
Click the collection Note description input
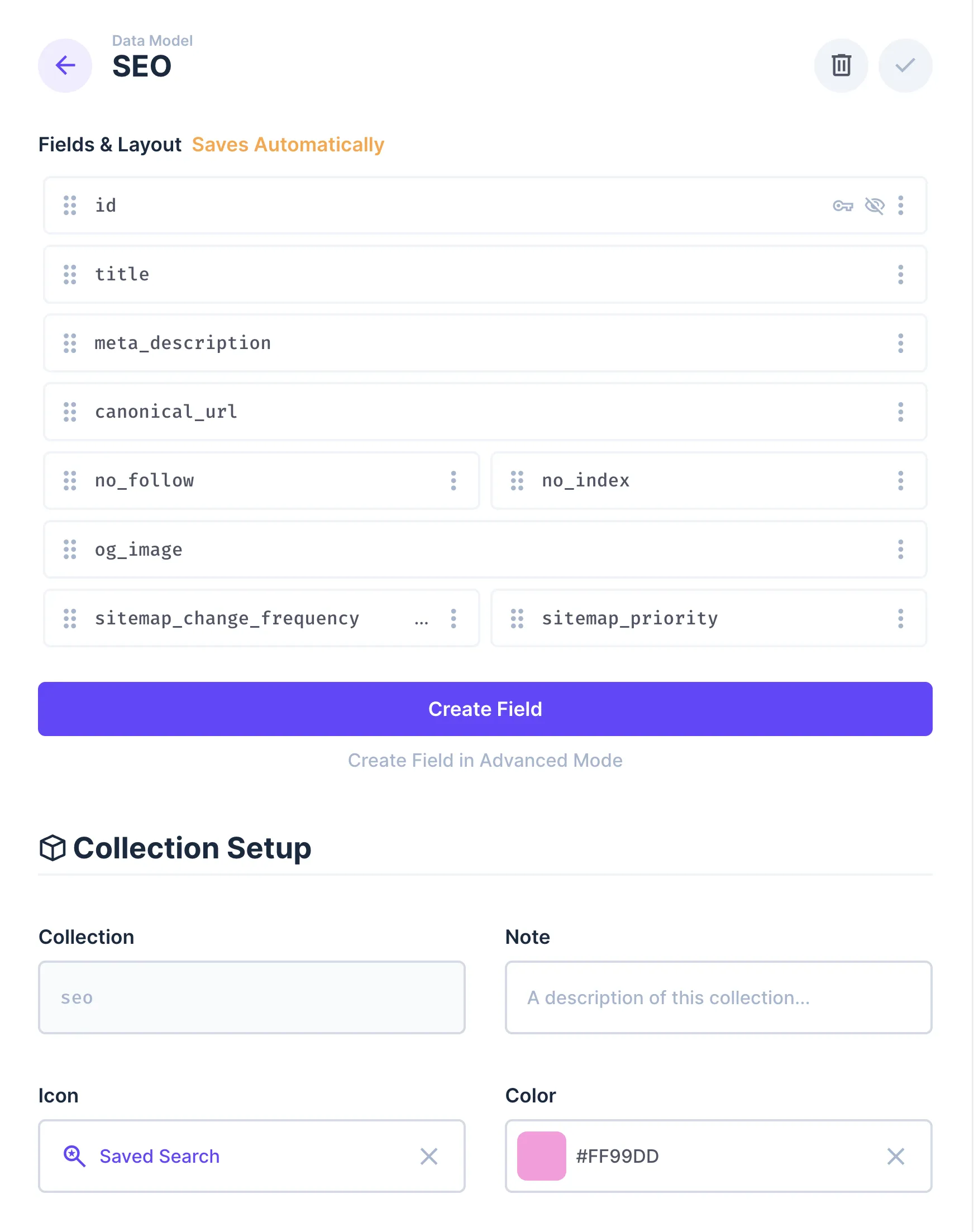point(719,997)
